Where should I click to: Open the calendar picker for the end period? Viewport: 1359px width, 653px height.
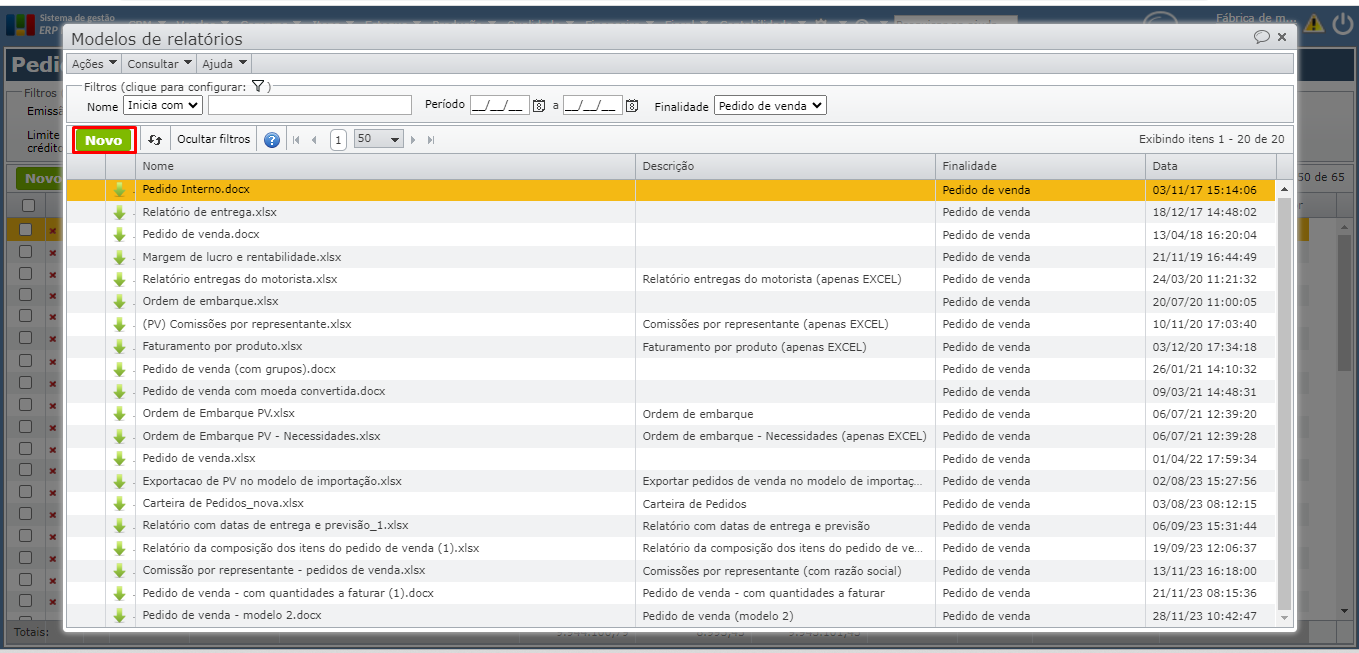coord(631,106)
